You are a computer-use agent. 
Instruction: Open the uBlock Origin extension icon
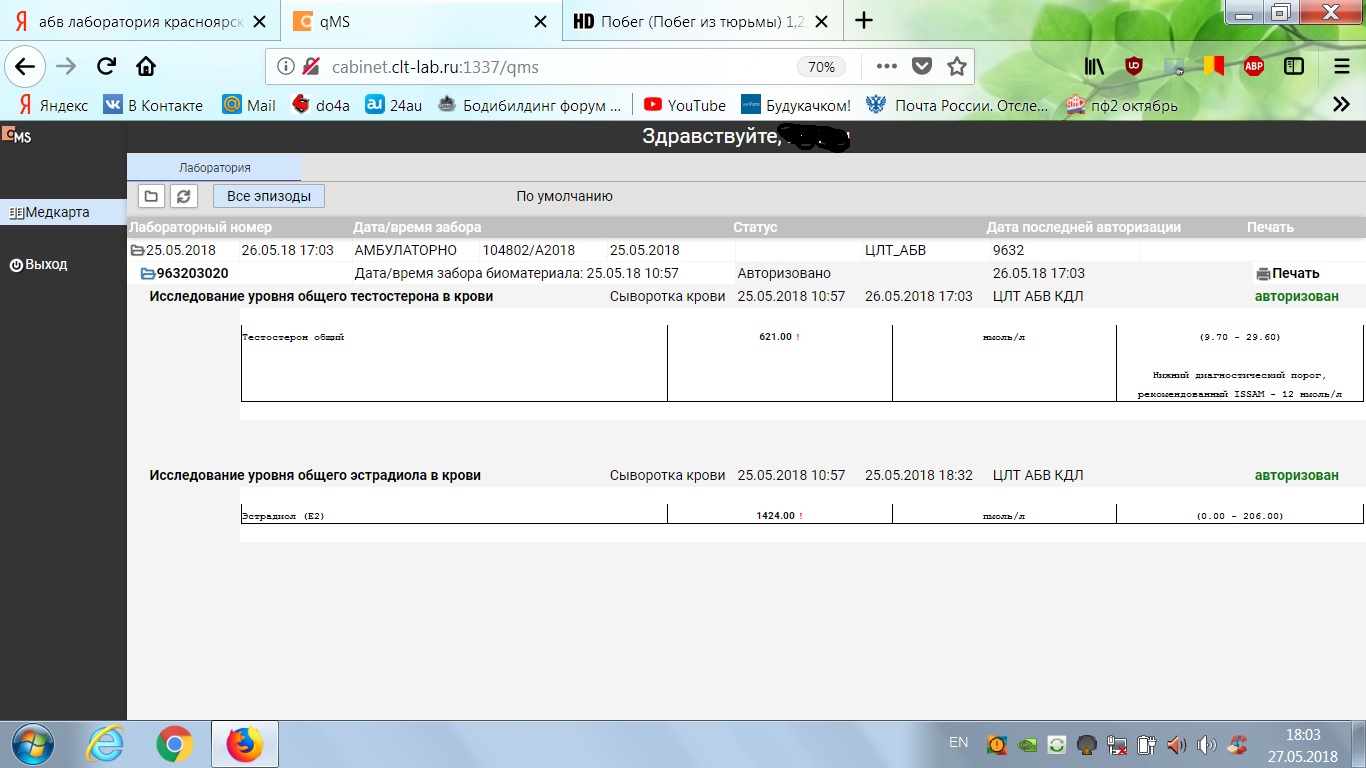pyautogui.click(x=1131, y=65)
